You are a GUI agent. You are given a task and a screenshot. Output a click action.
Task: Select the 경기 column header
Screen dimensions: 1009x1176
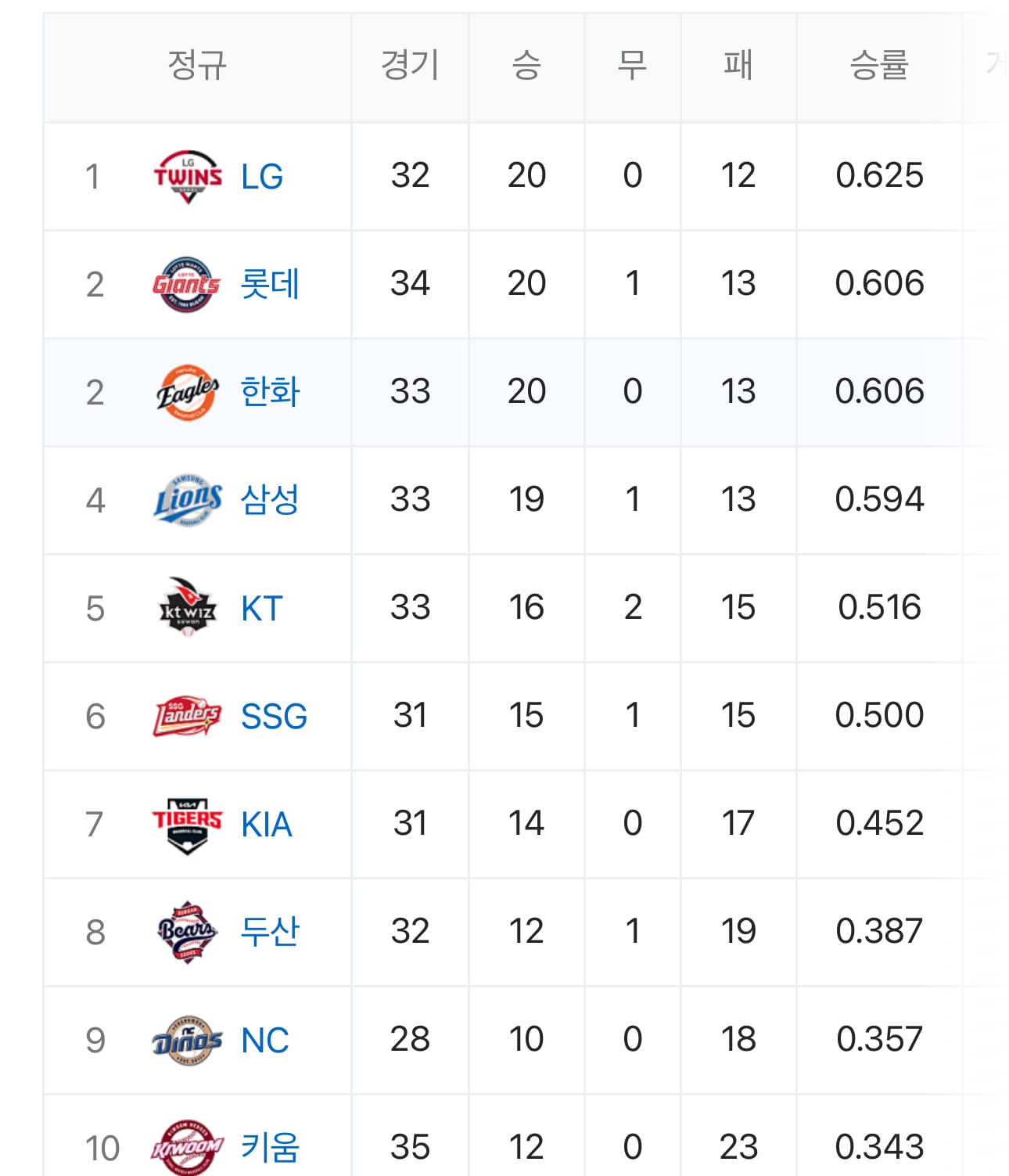coord(410,65)
